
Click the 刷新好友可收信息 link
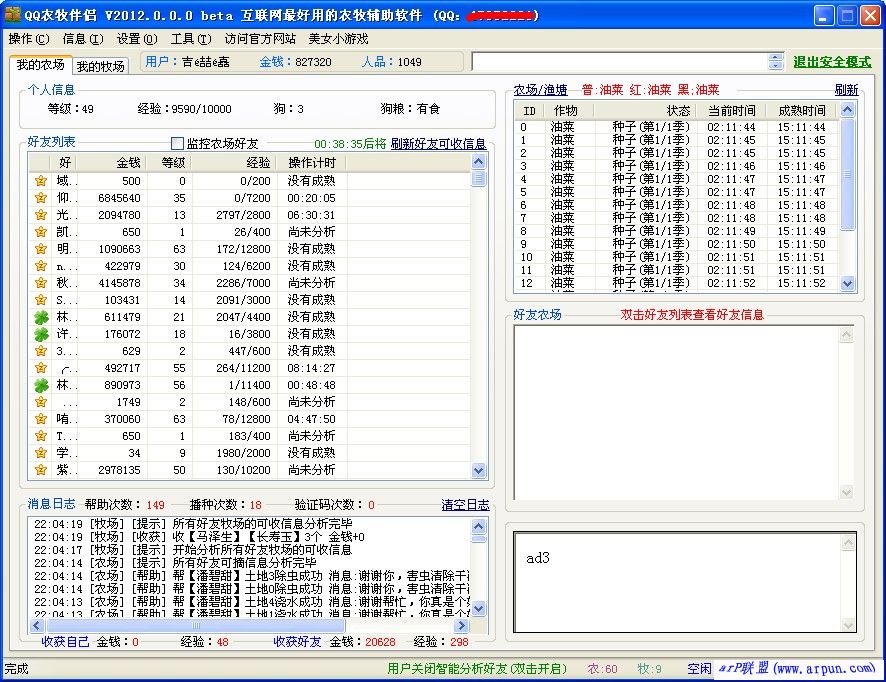tap(438, 144)
